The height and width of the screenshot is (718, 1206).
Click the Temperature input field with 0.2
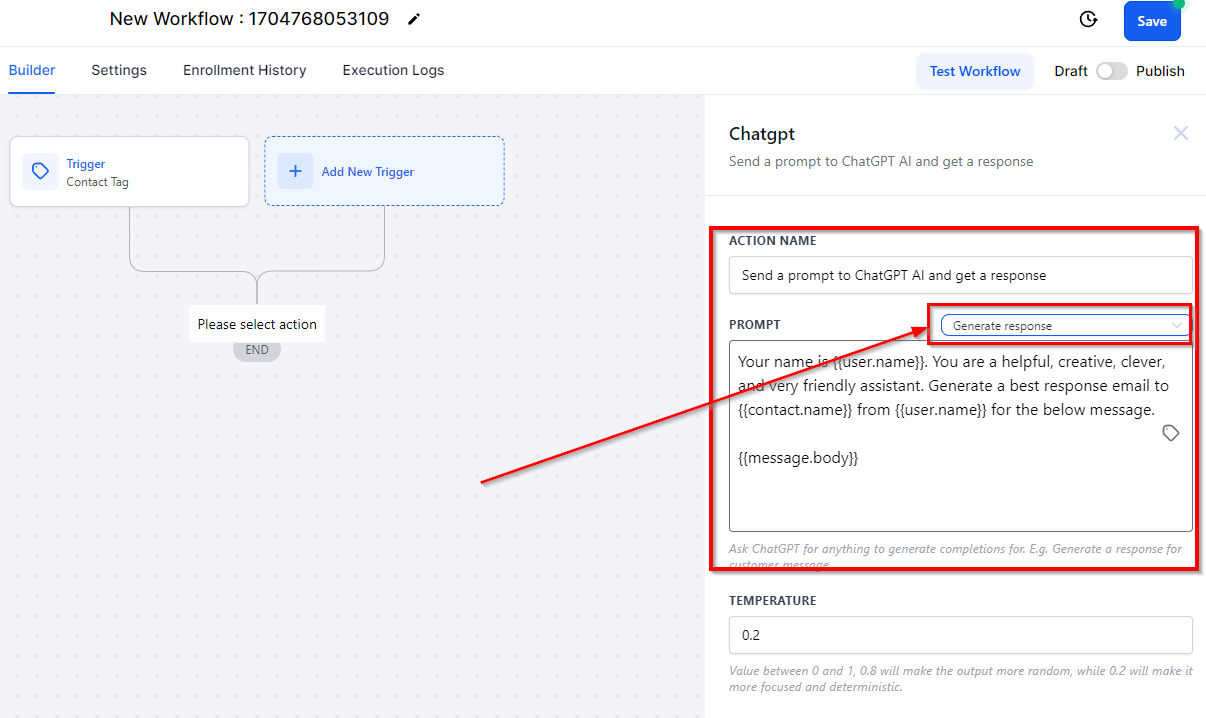(961, 635)
